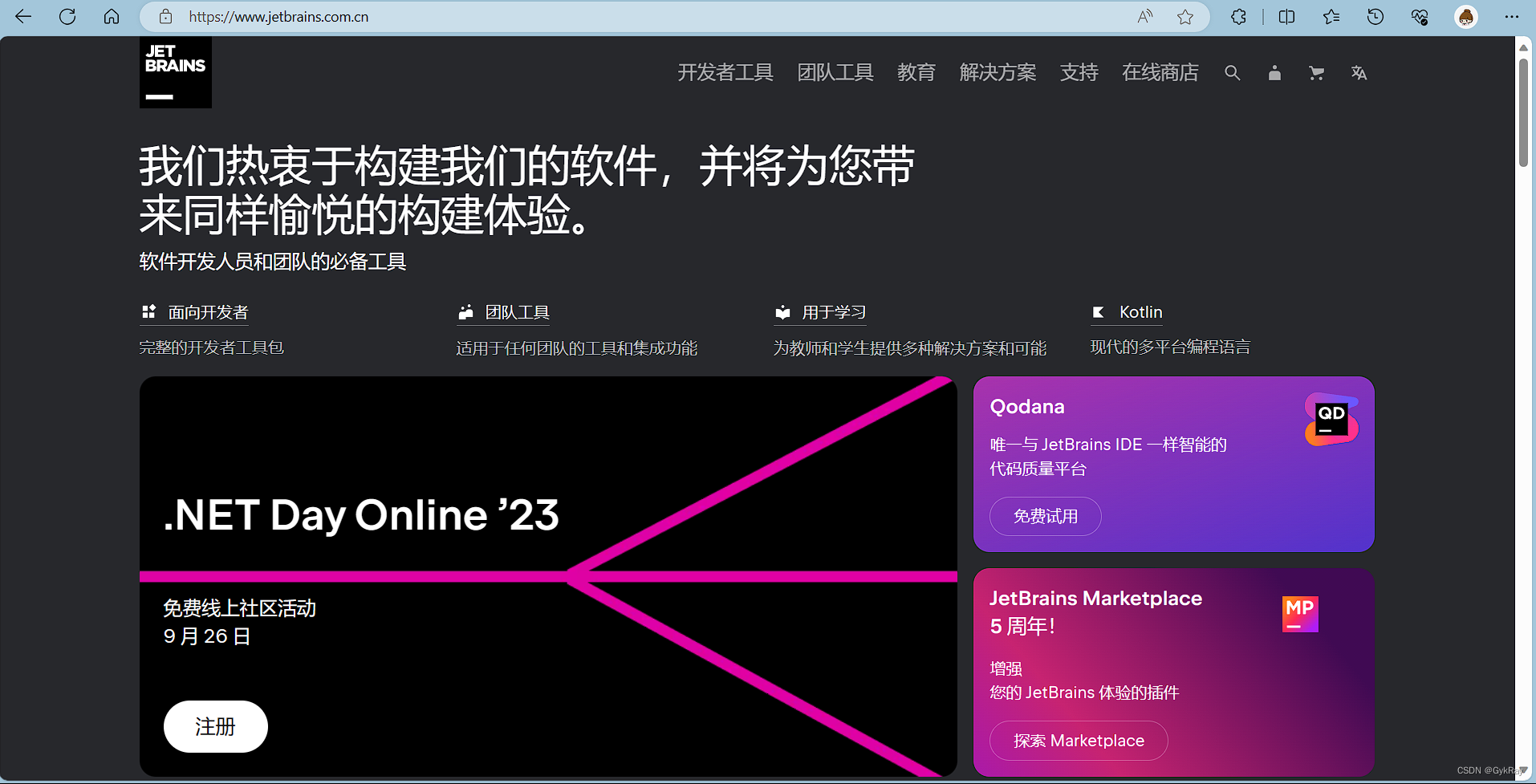Open the read aloud icon
This screenshot has width=1536, height=784.
[1145, 16]
